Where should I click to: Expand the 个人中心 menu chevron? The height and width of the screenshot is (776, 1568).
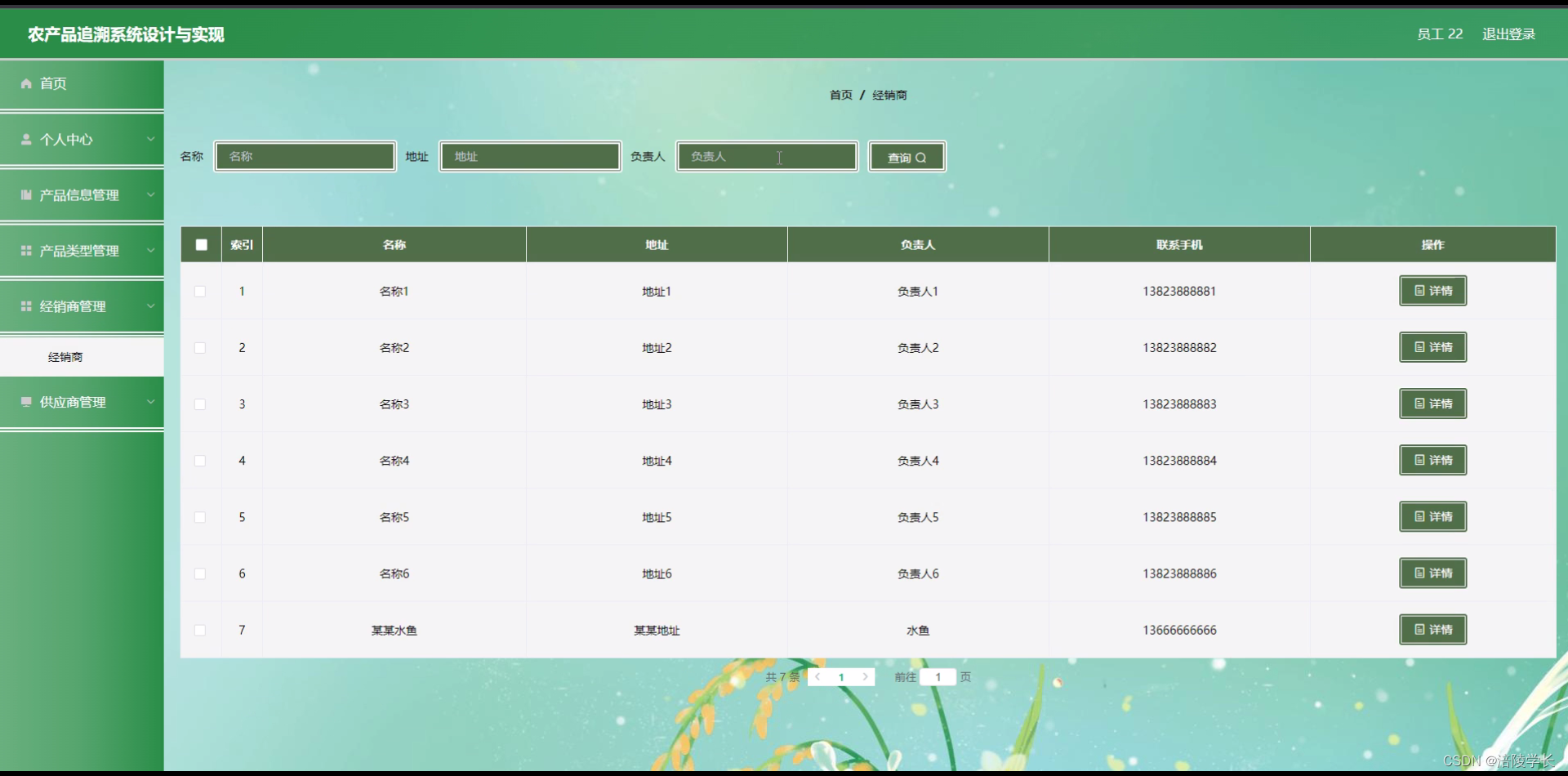point(150,140)
